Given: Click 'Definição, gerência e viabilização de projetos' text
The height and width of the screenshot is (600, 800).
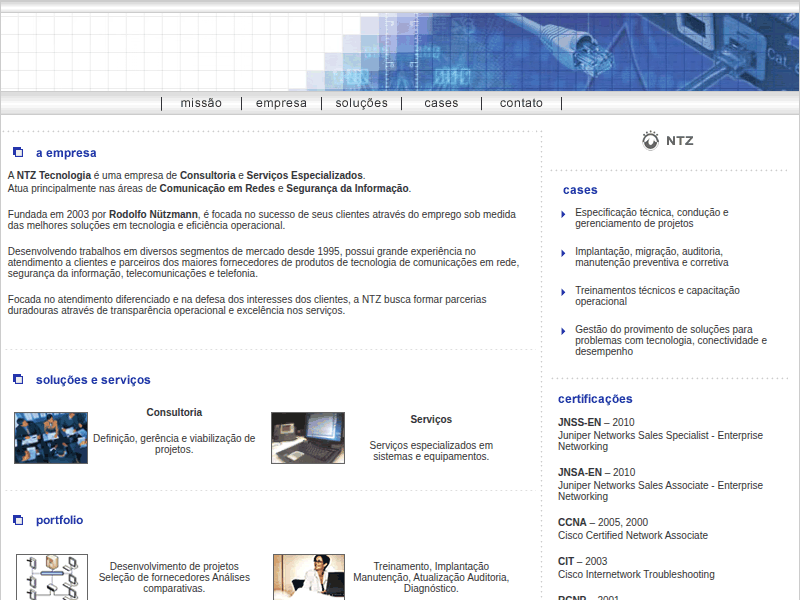Looking at the screenshot, I should (x=174, y=444).
